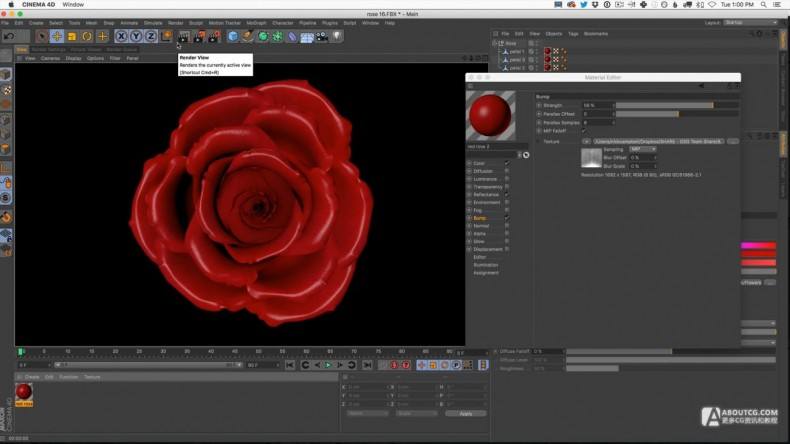790x444 pixels.
Task: Click the Undo arrow icon
Action: click(x=9, y=36)
